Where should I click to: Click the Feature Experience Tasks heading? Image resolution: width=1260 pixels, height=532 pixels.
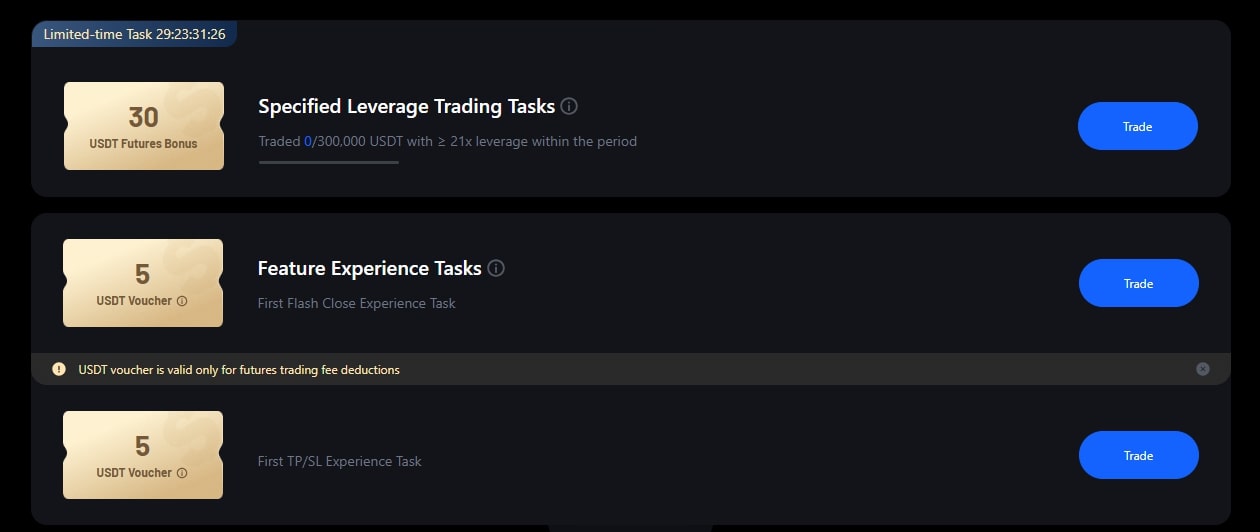pos(369,268)
